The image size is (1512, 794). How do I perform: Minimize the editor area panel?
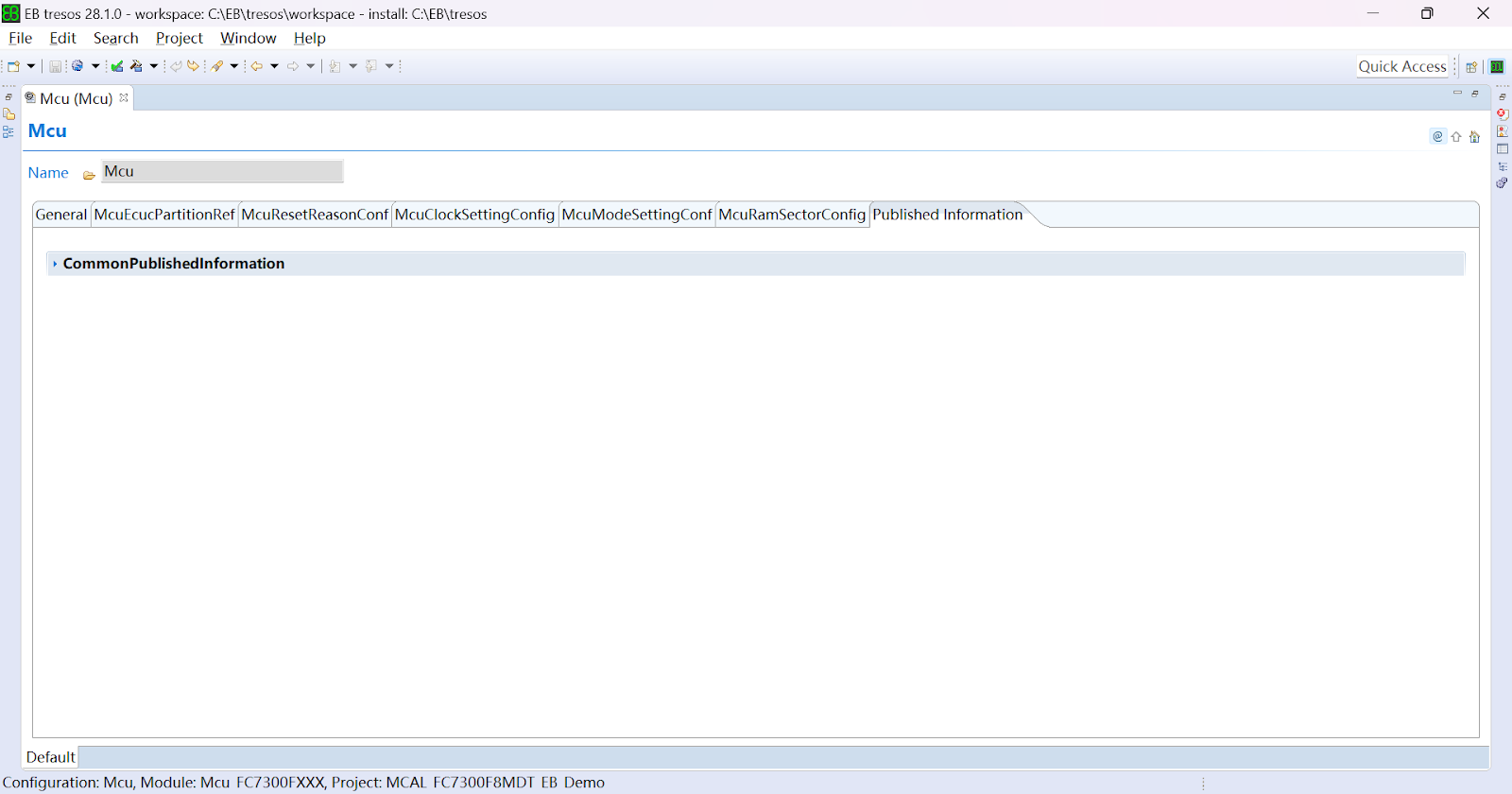coord(1457,93)
